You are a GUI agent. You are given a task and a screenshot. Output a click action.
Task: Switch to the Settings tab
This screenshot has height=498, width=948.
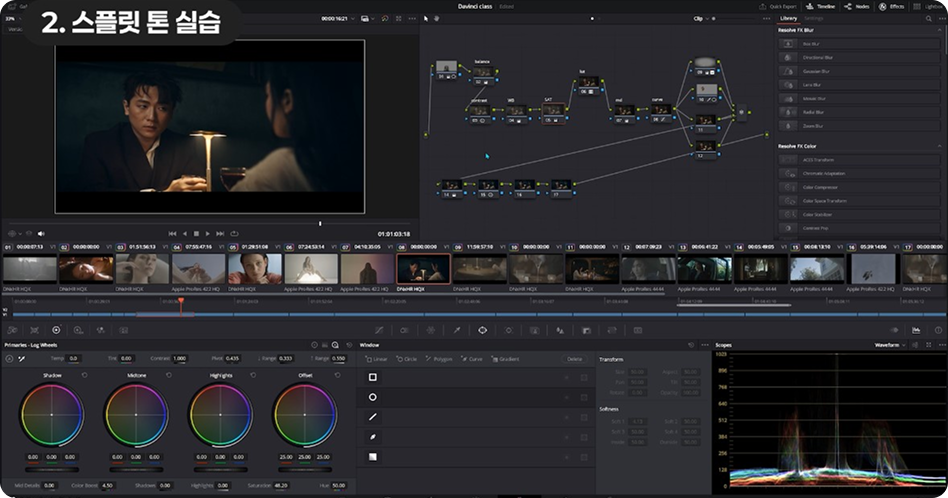(815, 18)
